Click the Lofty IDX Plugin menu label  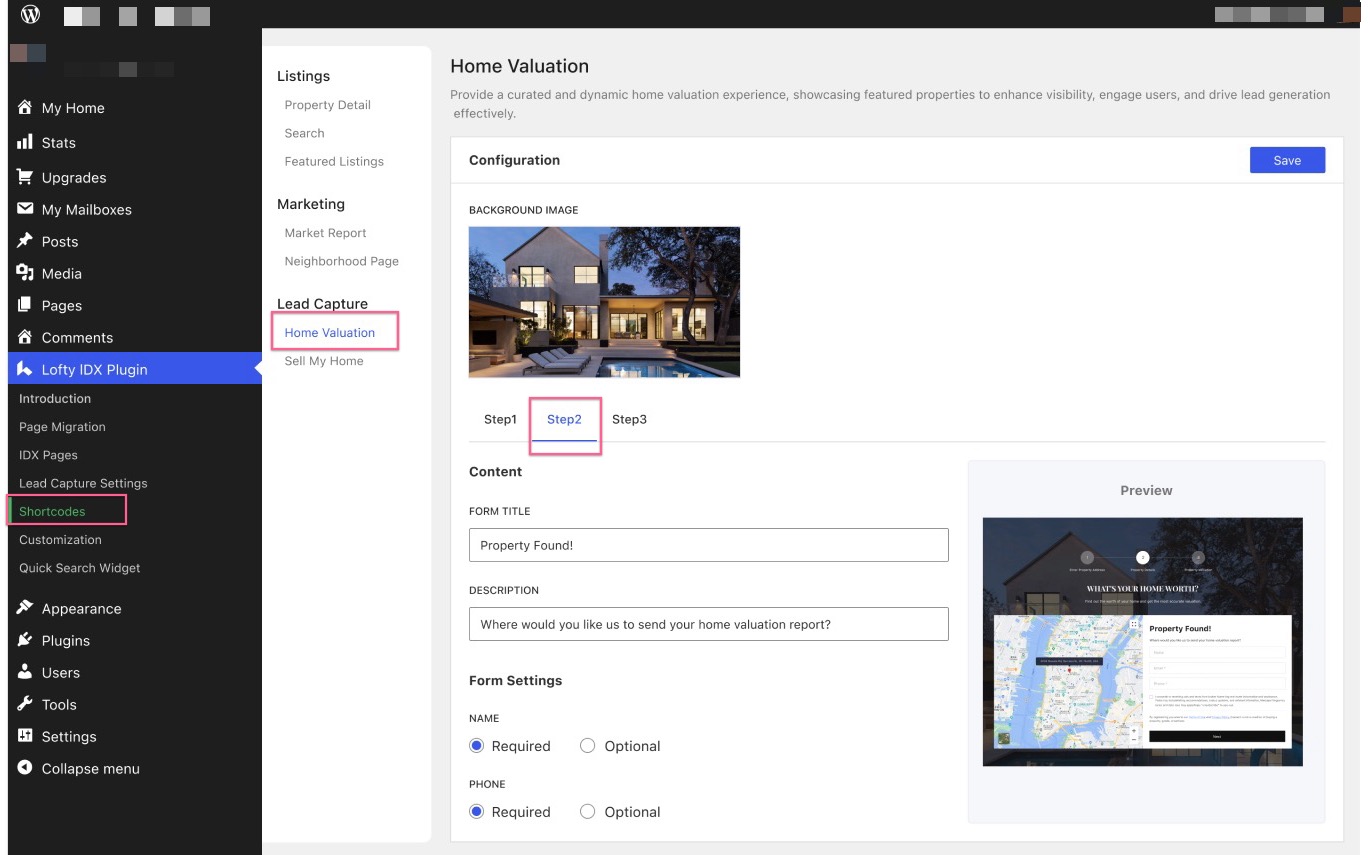click(94, 370)
